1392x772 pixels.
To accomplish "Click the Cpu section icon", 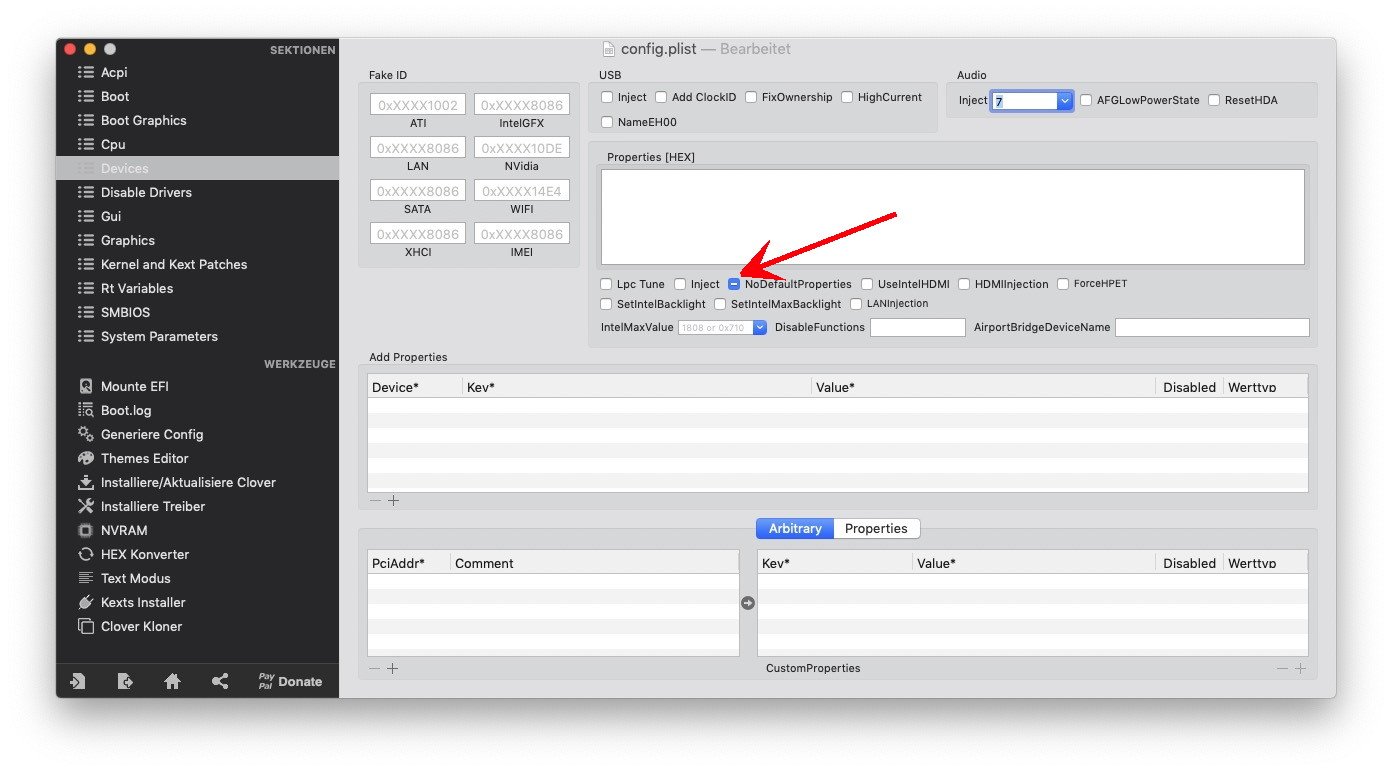I will [x=86, y=144].
